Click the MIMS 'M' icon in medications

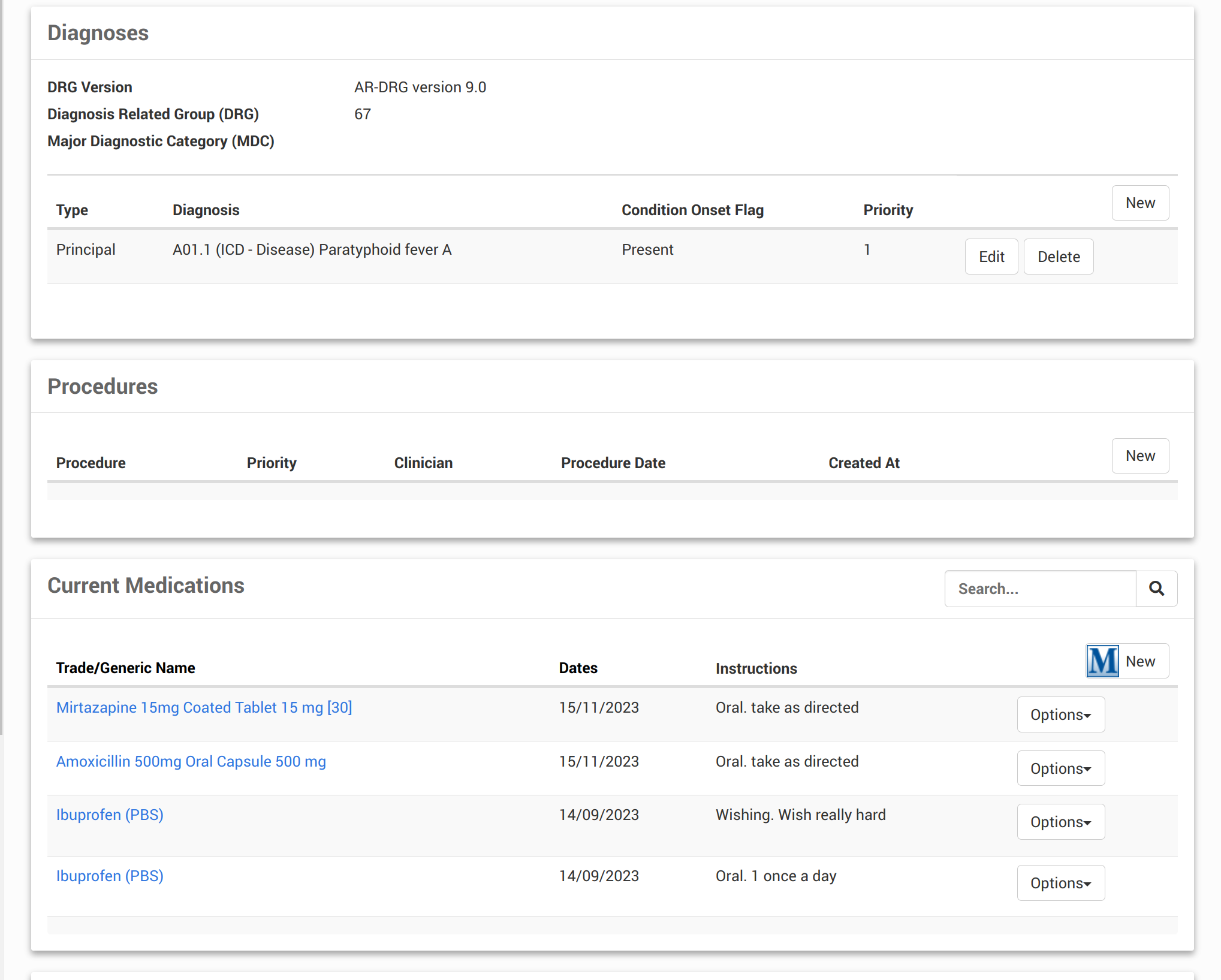point(1102,661)
